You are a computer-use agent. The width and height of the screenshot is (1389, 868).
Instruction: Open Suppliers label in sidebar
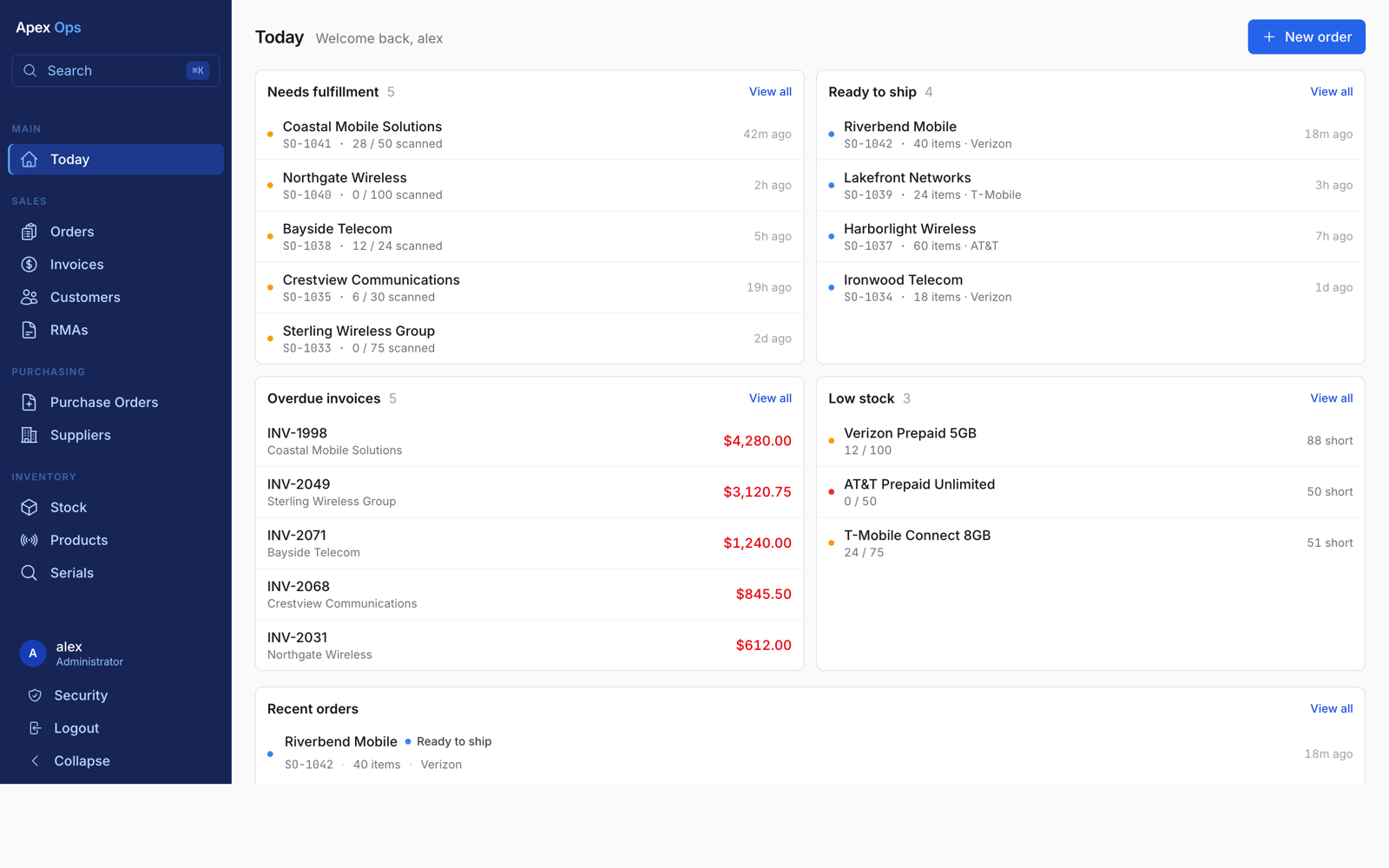tap(81, 435)
